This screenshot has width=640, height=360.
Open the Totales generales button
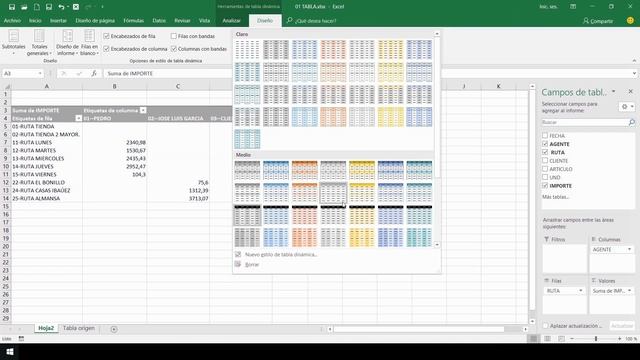(x=40, y=42)
